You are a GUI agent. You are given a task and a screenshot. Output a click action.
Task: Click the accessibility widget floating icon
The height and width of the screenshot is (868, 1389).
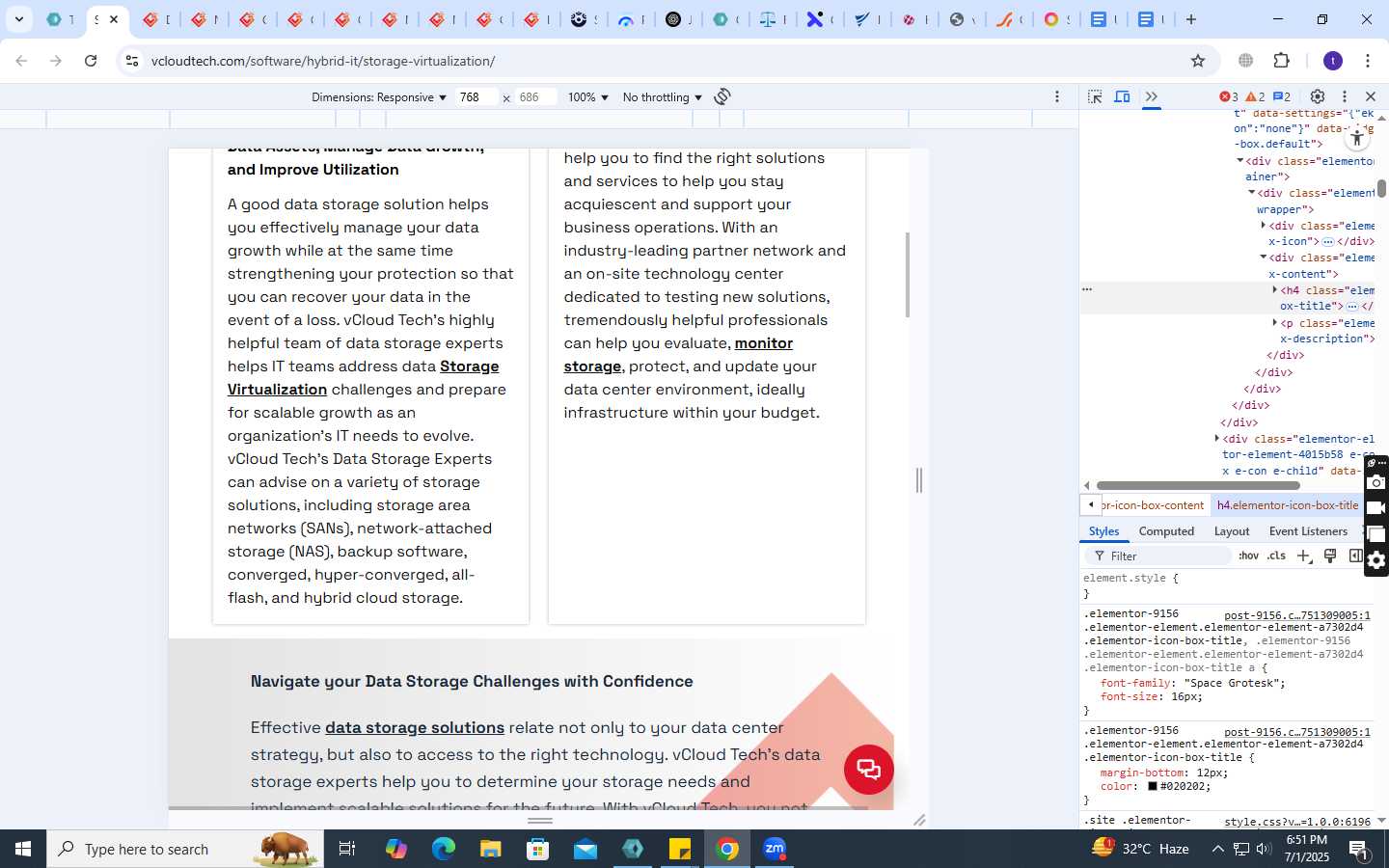click(x=1357, y=137)
